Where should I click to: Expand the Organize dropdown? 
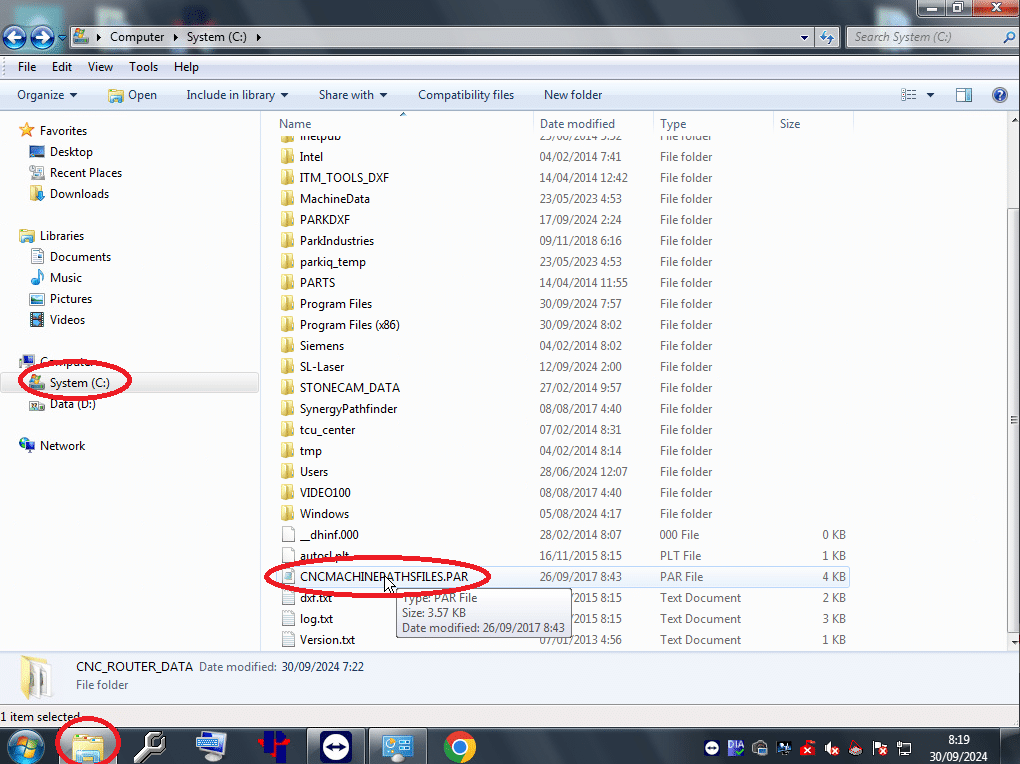47,95
